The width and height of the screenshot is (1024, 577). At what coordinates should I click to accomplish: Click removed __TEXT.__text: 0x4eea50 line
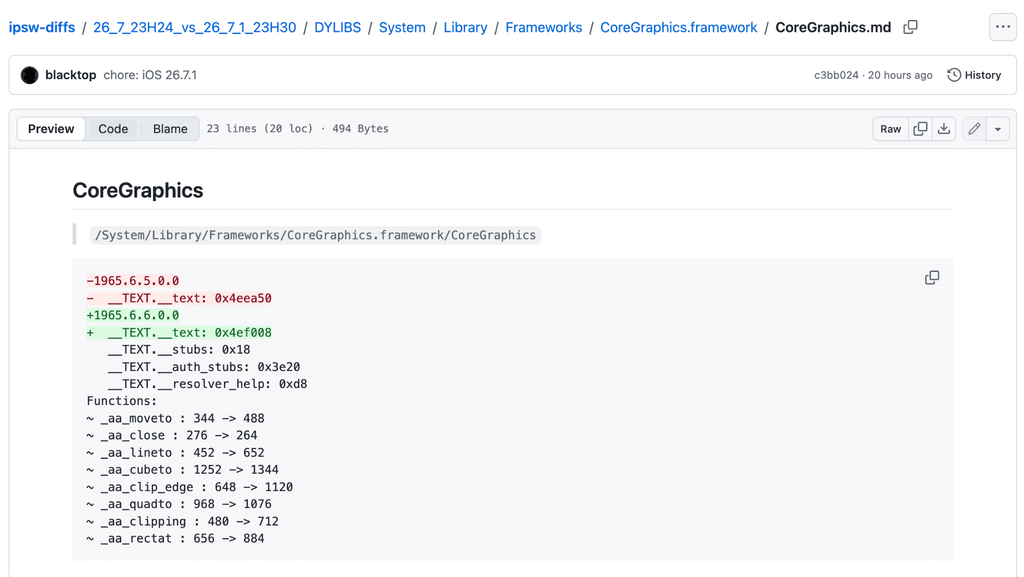[179, 298]
